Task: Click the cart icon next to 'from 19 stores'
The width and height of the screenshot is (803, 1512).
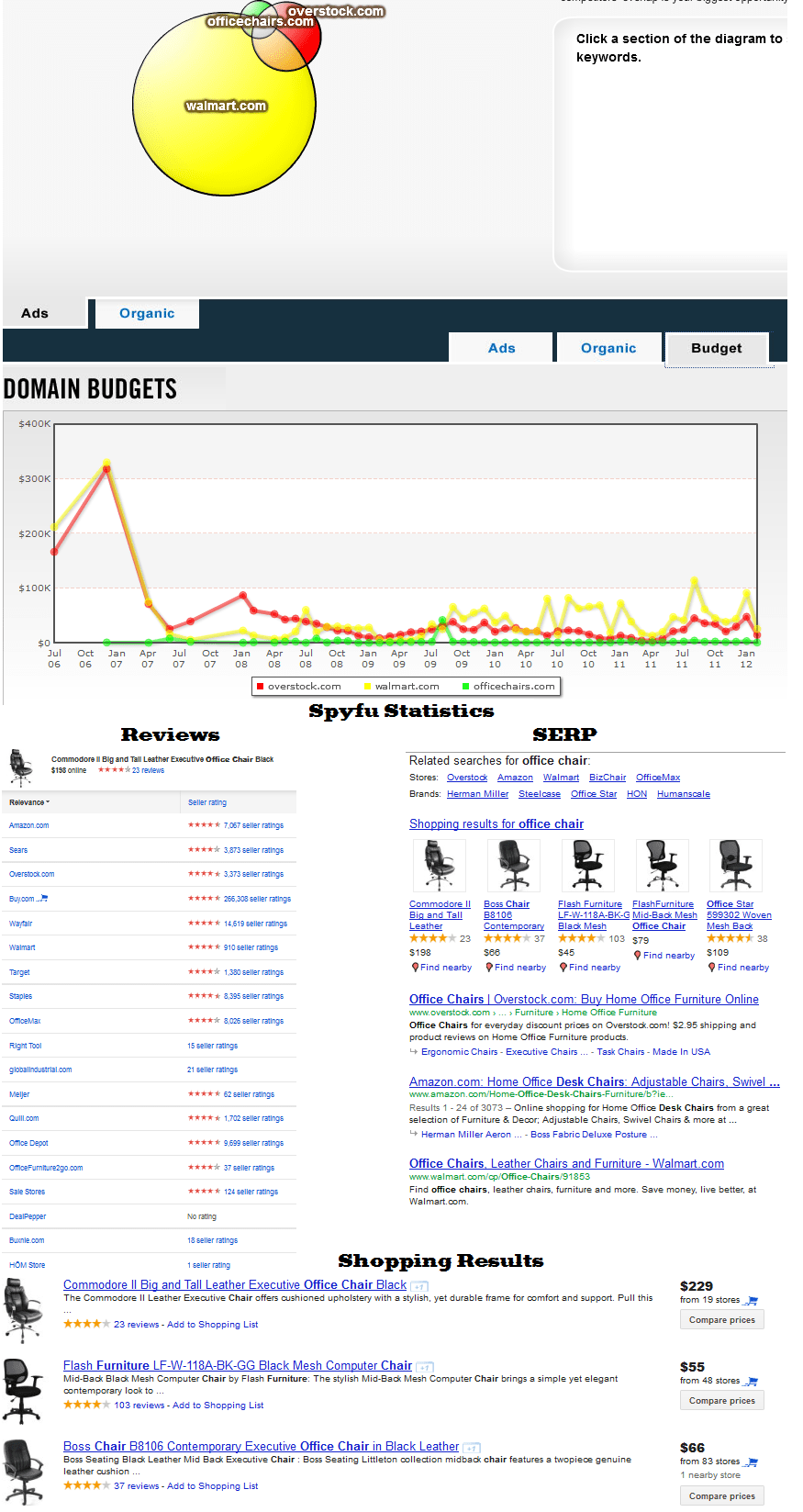Action: [752, 1300]
